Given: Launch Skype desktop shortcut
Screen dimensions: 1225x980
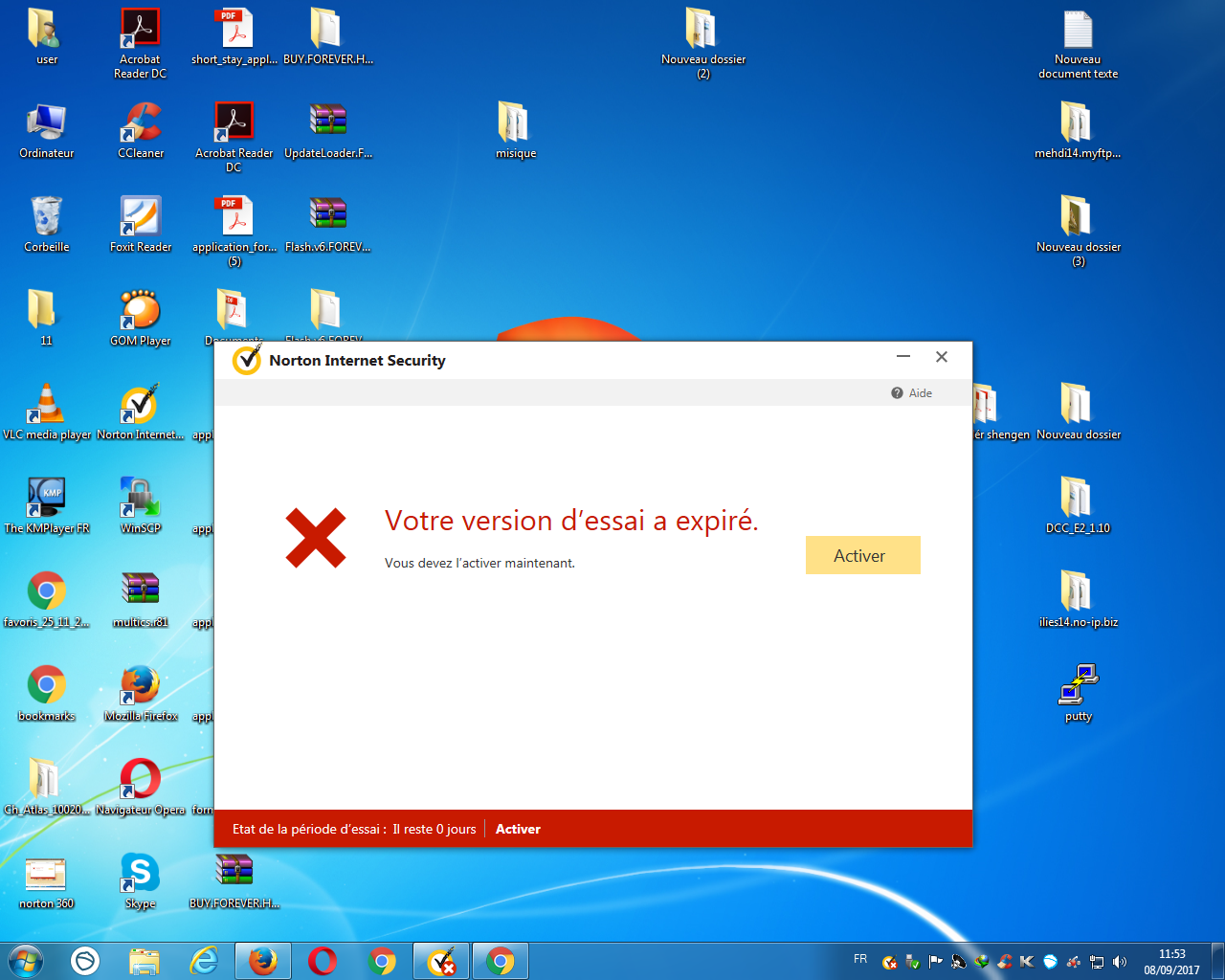Looking at the screenshot, I should (x=141, y=881).
